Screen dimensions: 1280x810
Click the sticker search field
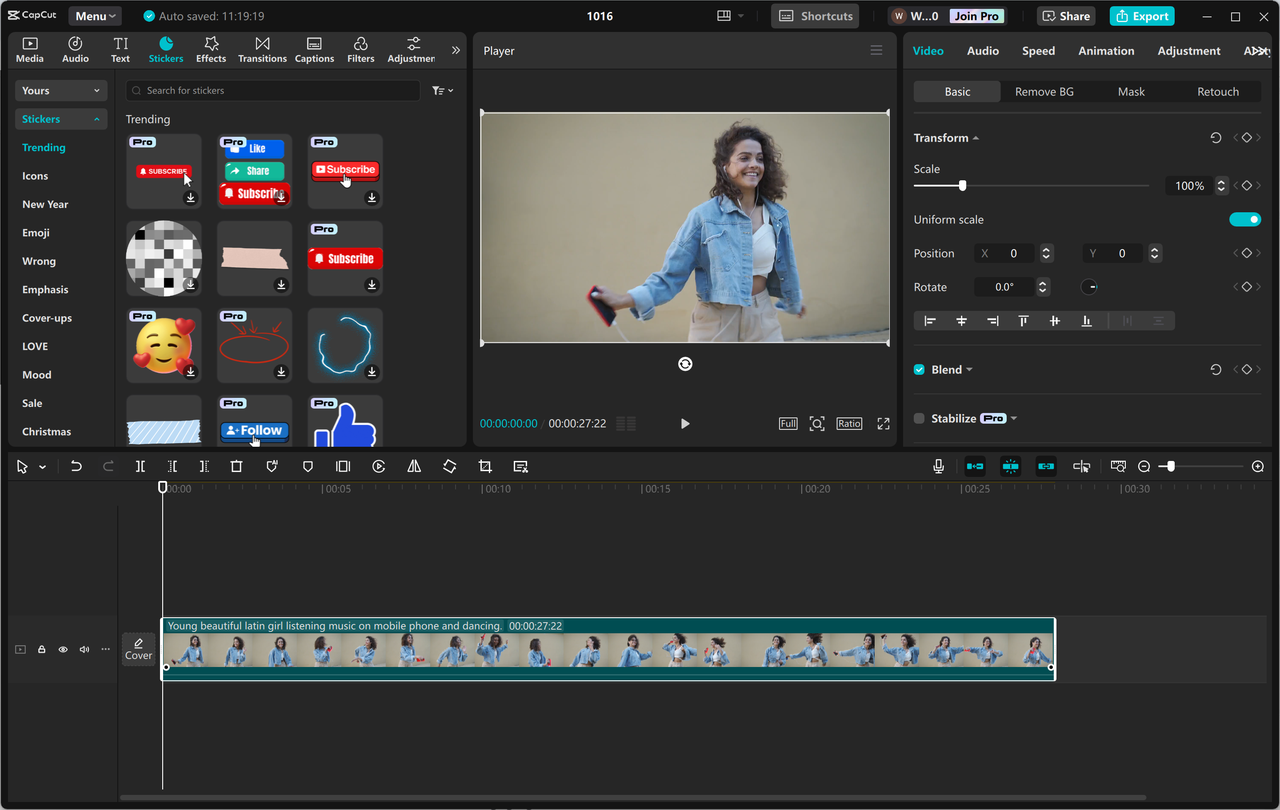tap(272, 91)
